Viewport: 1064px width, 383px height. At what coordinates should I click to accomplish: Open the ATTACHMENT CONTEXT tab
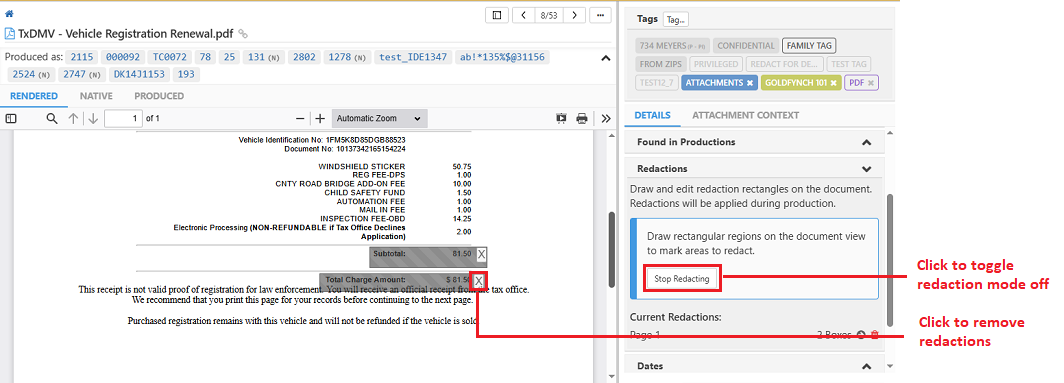[745, 115]
